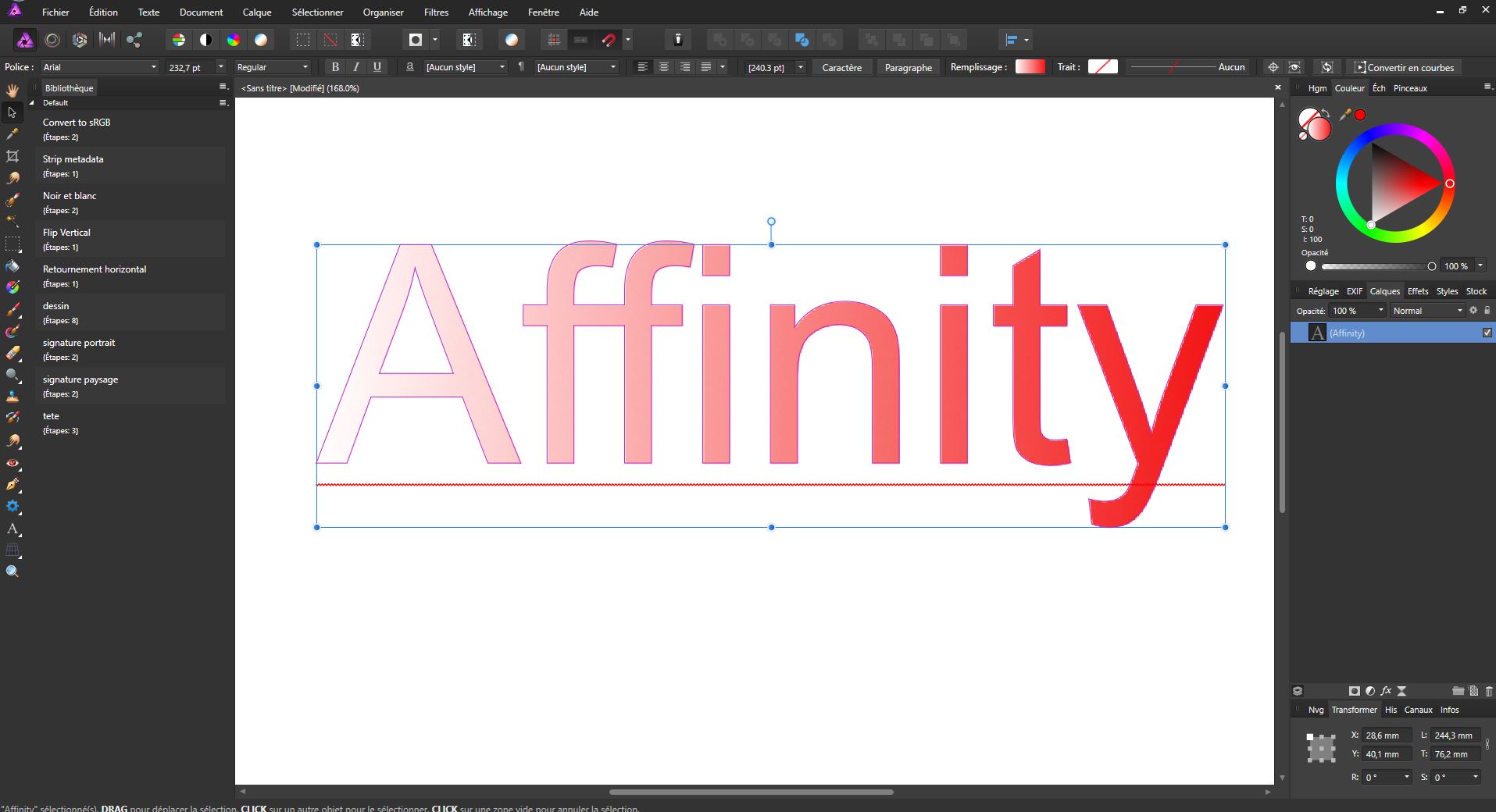Screen dimensions: 1496x812
Task: Select the Crop tool
Action: tap(12, 156)
